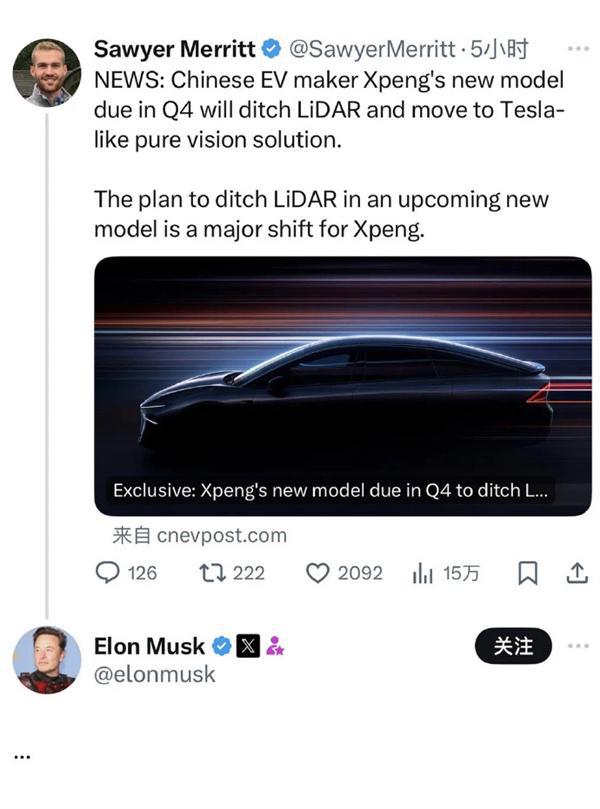Screen dimensions: 600x809
Task: Open more options on Elon's reply
Action: (x=578, y=646)
